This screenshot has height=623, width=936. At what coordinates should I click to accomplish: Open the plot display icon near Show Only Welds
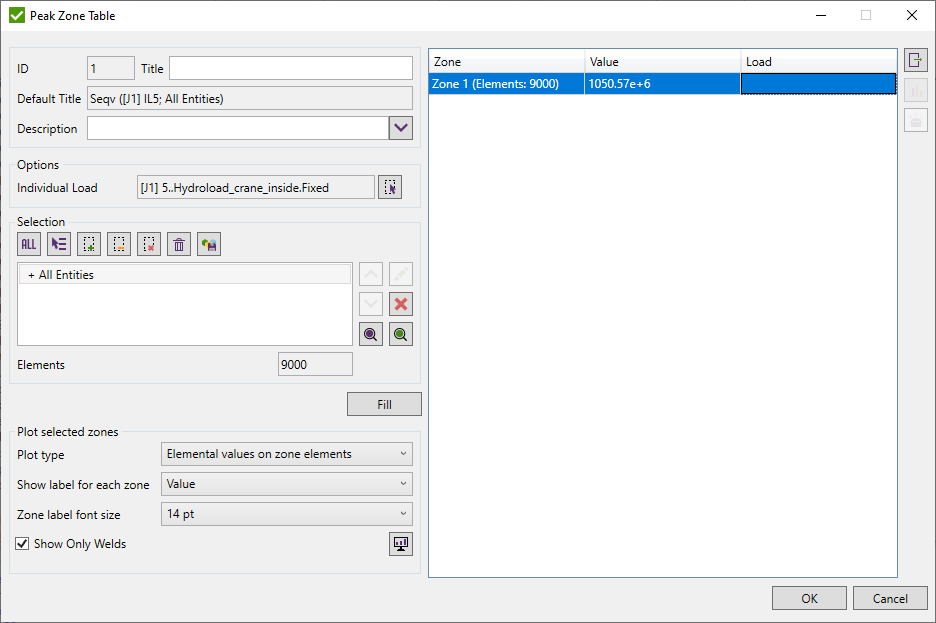pyautogui.click(x=401, y=543)
